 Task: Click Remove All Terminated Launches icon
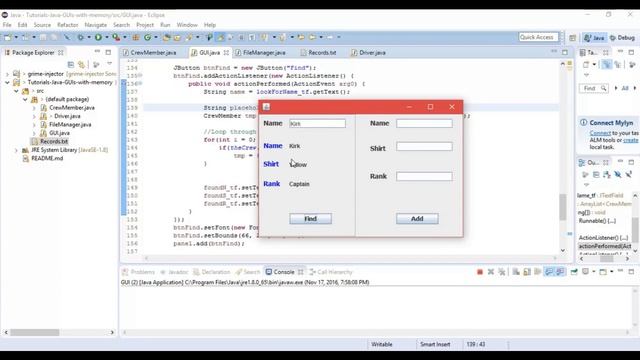pos(502,272)
